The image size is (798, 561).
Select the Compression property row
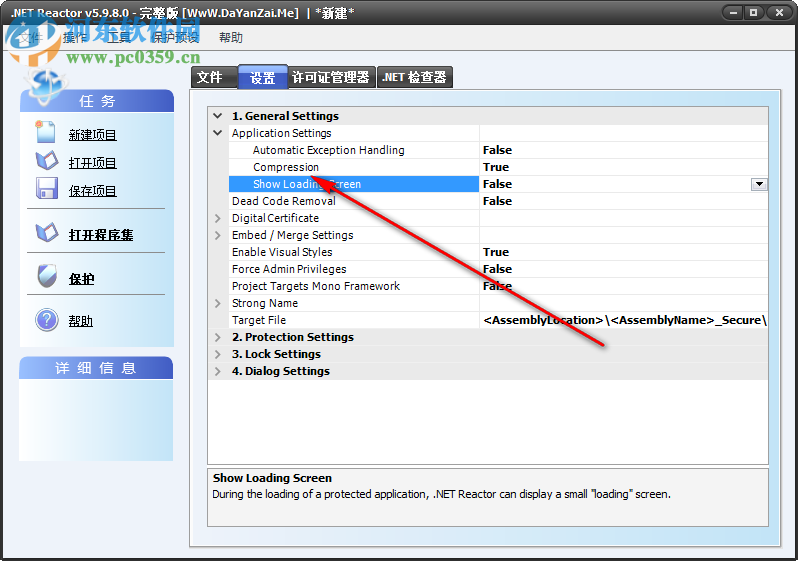point(498,167)
